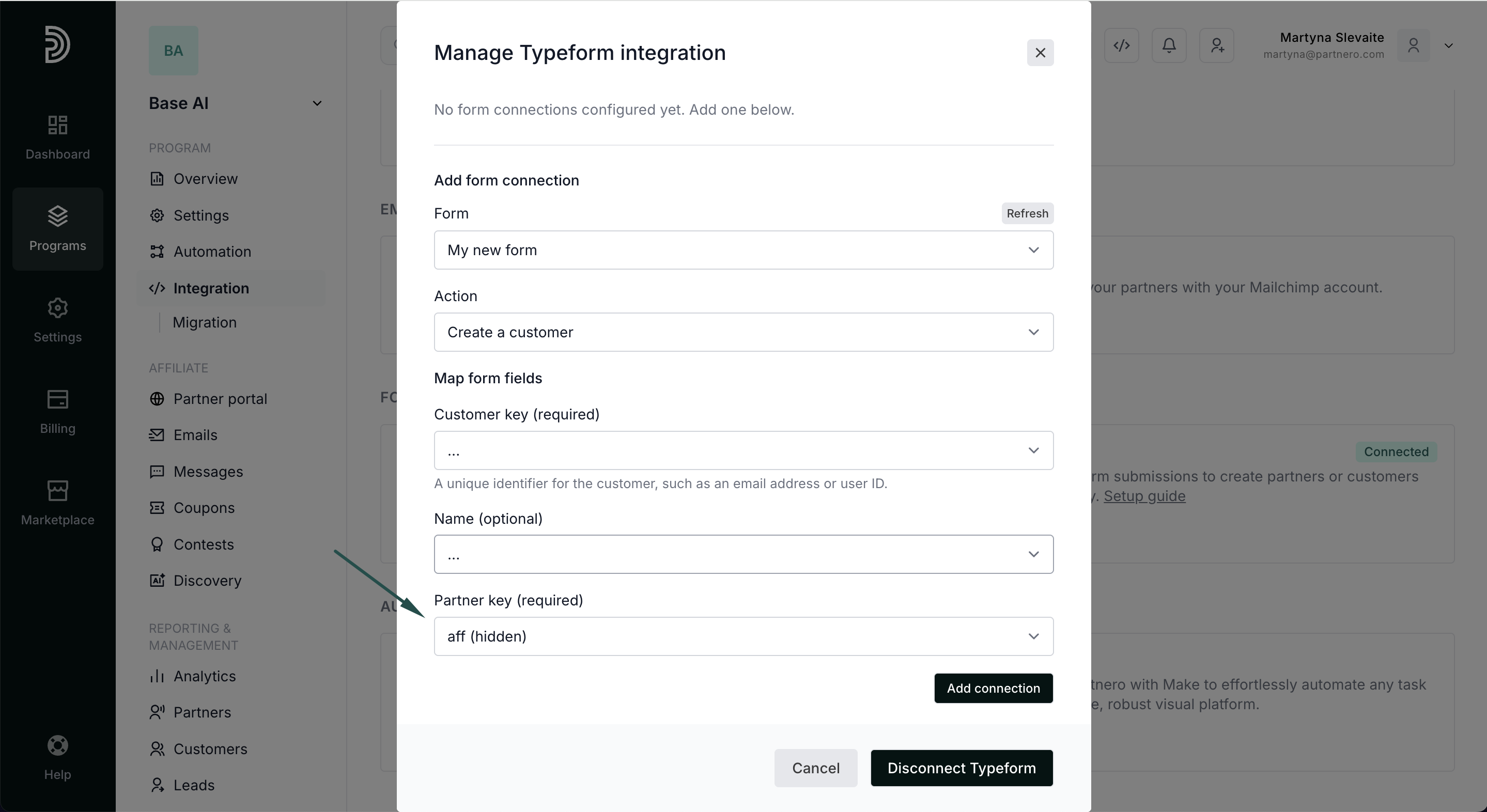
Task: Click the Refresh forms button
Action: point(1027,213)
